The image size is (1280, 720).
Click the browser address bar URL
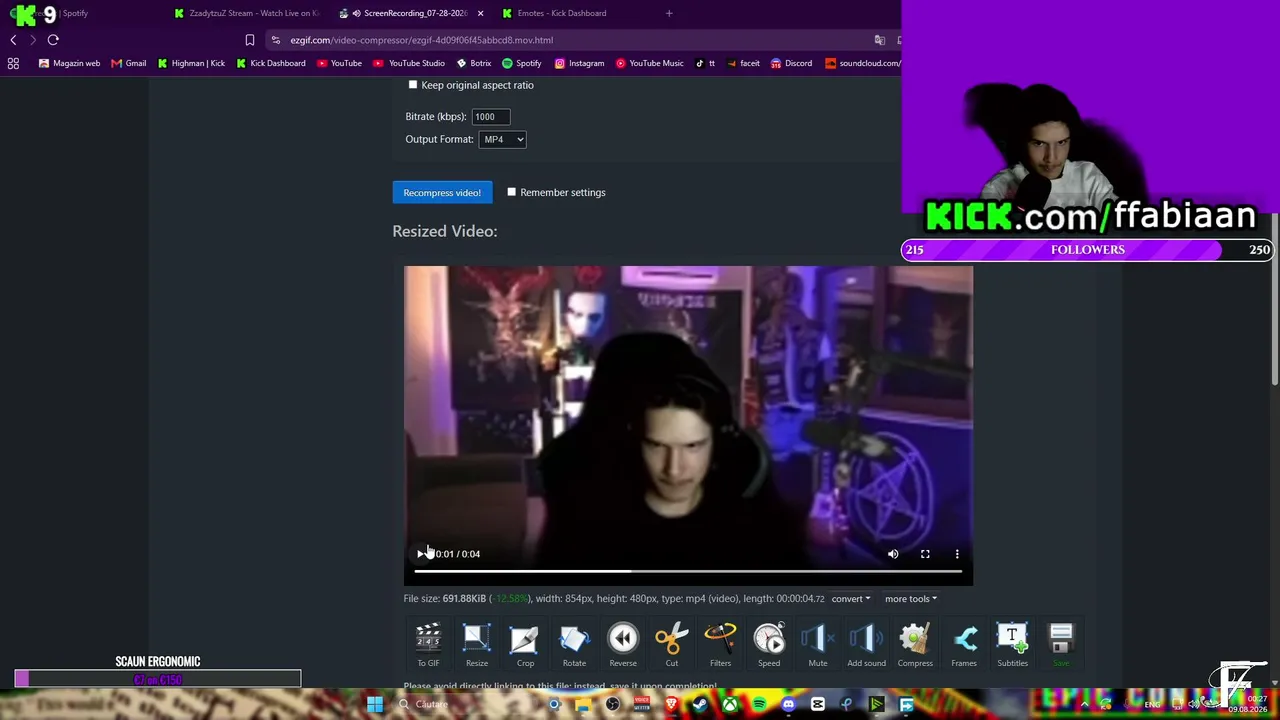pyautogui.click(x=422, y=40)
